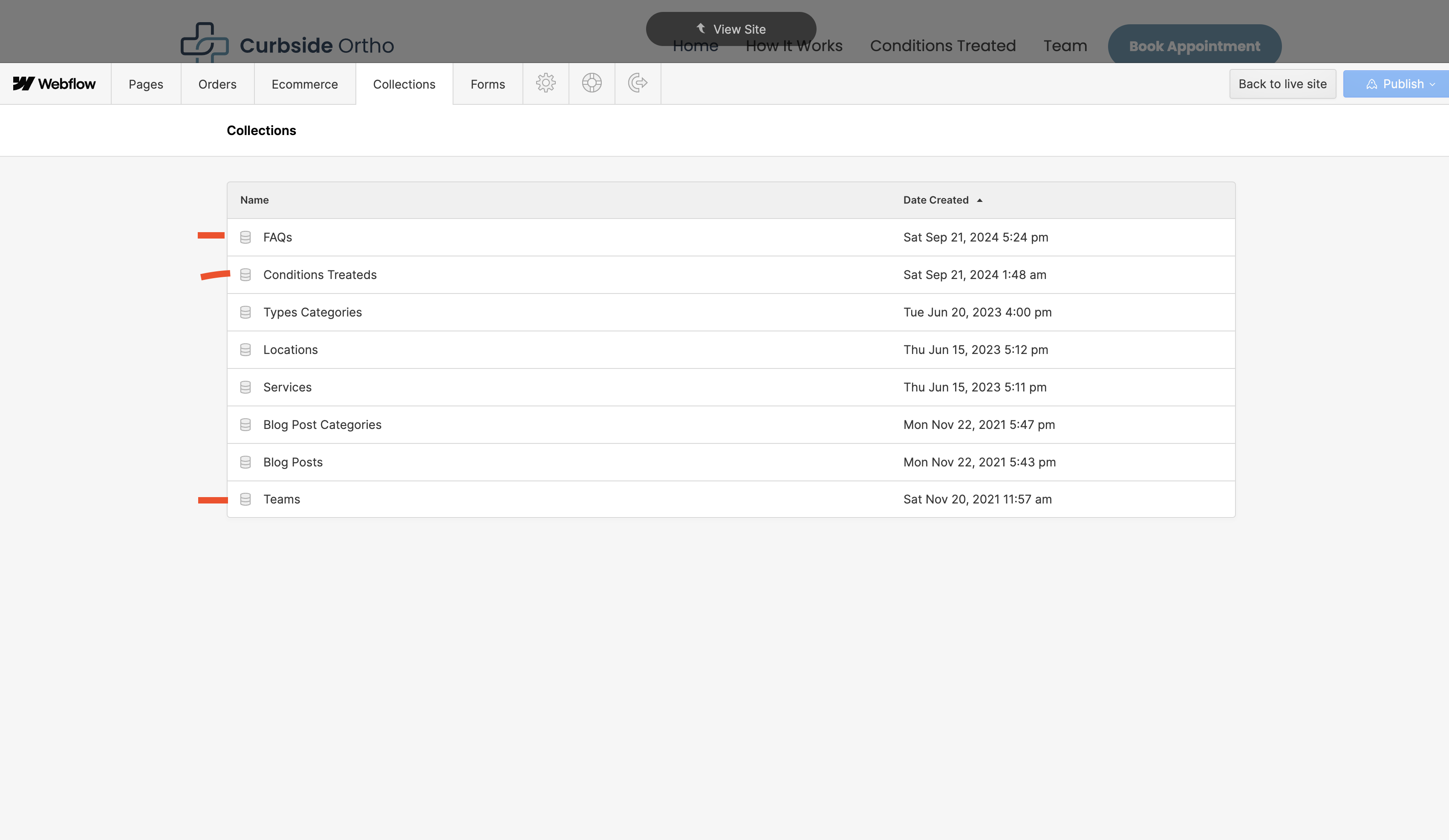Click the Webflow logo
Screen dimensions: 1449x840
pyautogui.click(x=55, y=84)
